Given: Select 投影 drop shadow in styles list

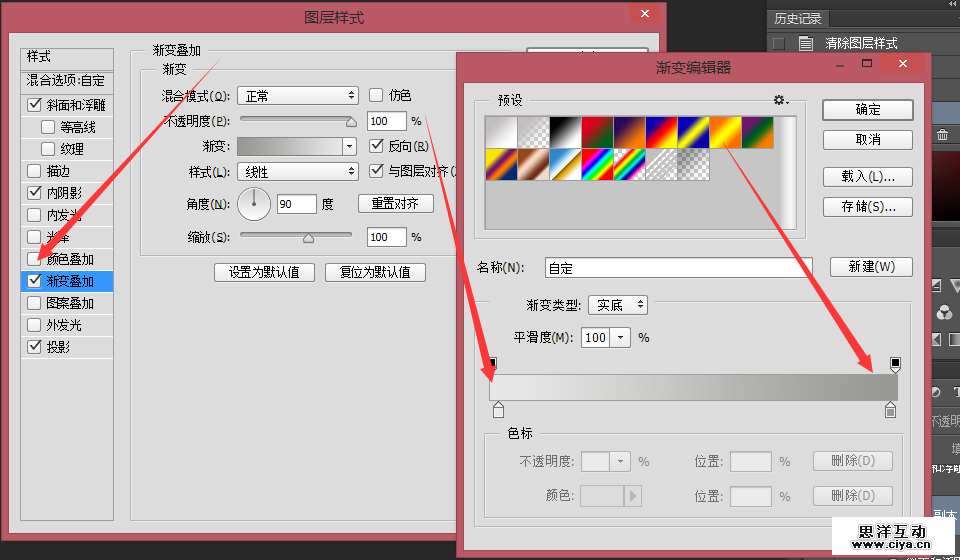Looking at the screenshot, I should point(58,347).
